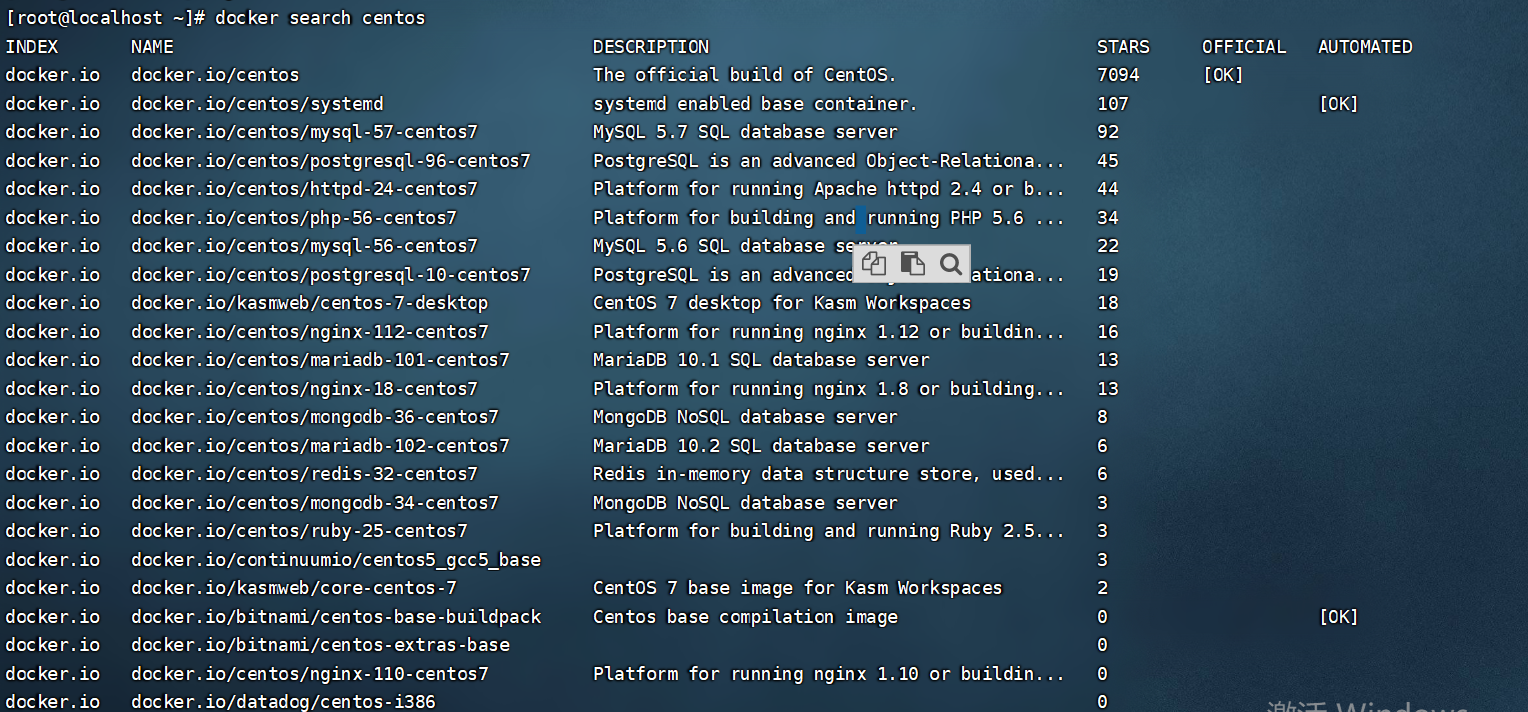Viewport: 1528px width, 712px height.
Task: Select 'docker.io/centos/ruby-25-centos7' name
Action: point(299,531)
